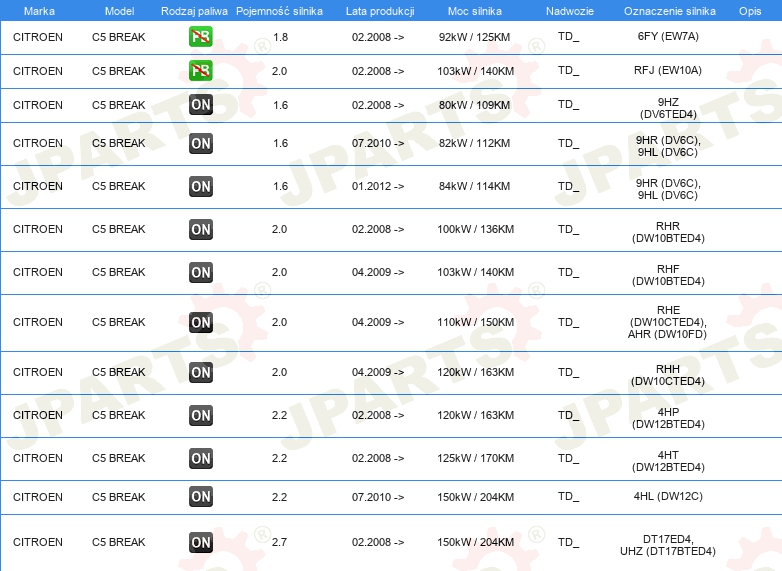782x571 pixels.
Task: Click the Oznaczenie silnika column header
Action: point(669,11)
